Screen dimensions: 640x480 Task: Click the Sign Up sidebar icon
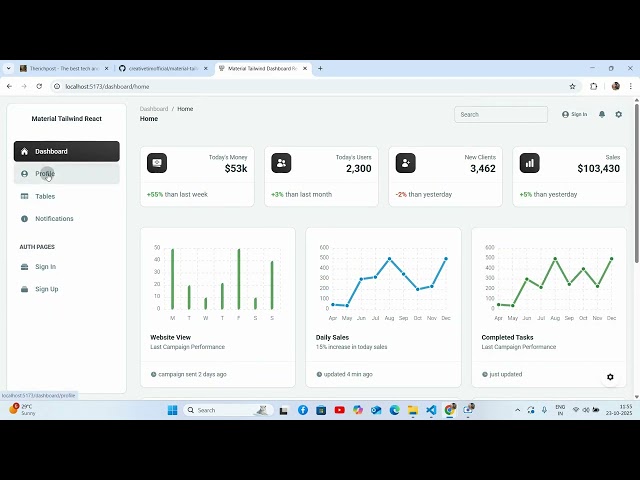[24, 289]
